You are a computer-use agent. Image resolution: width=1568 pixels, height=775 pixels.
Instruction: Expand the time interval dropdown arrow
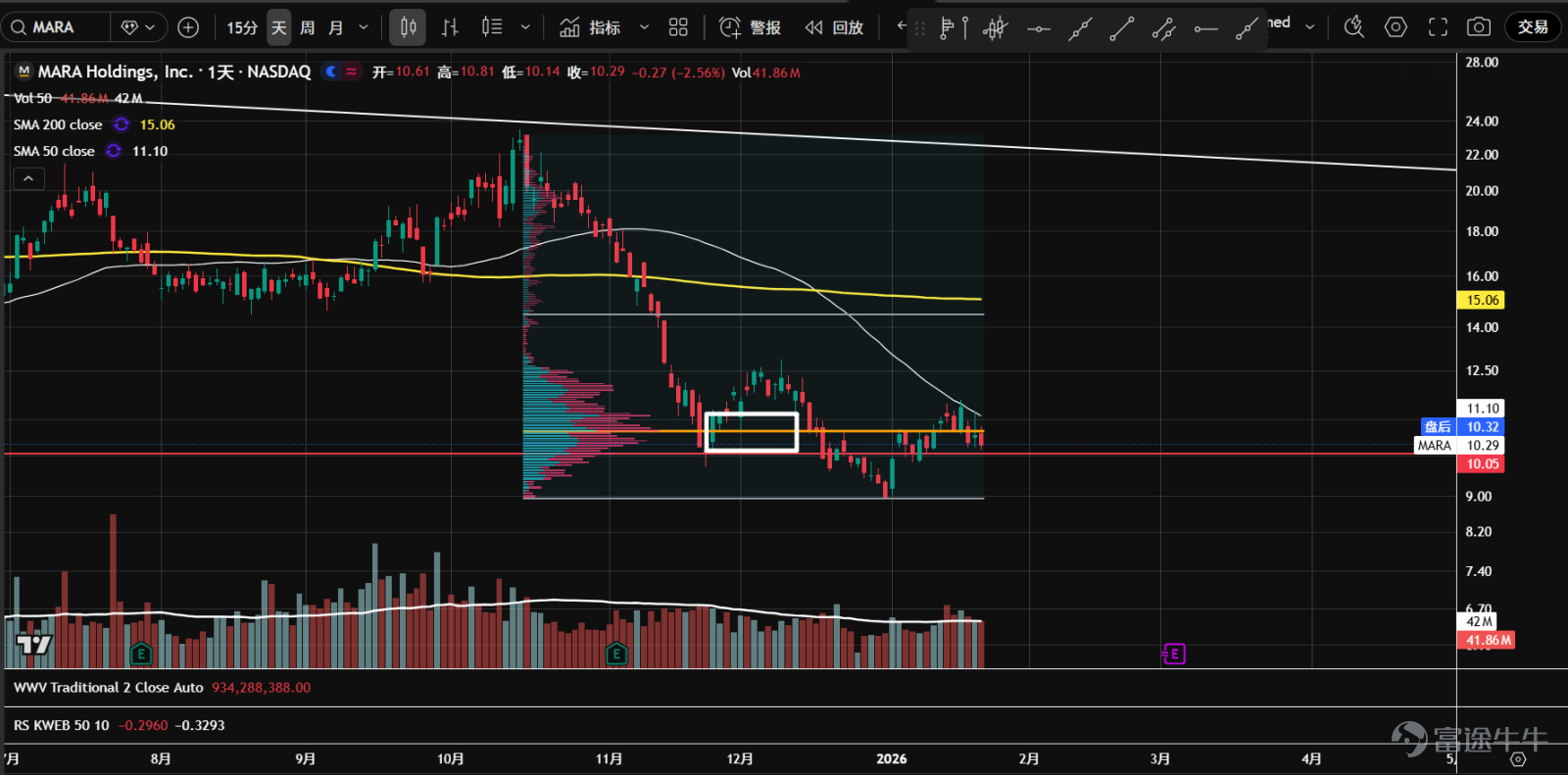tap(364, 27)
